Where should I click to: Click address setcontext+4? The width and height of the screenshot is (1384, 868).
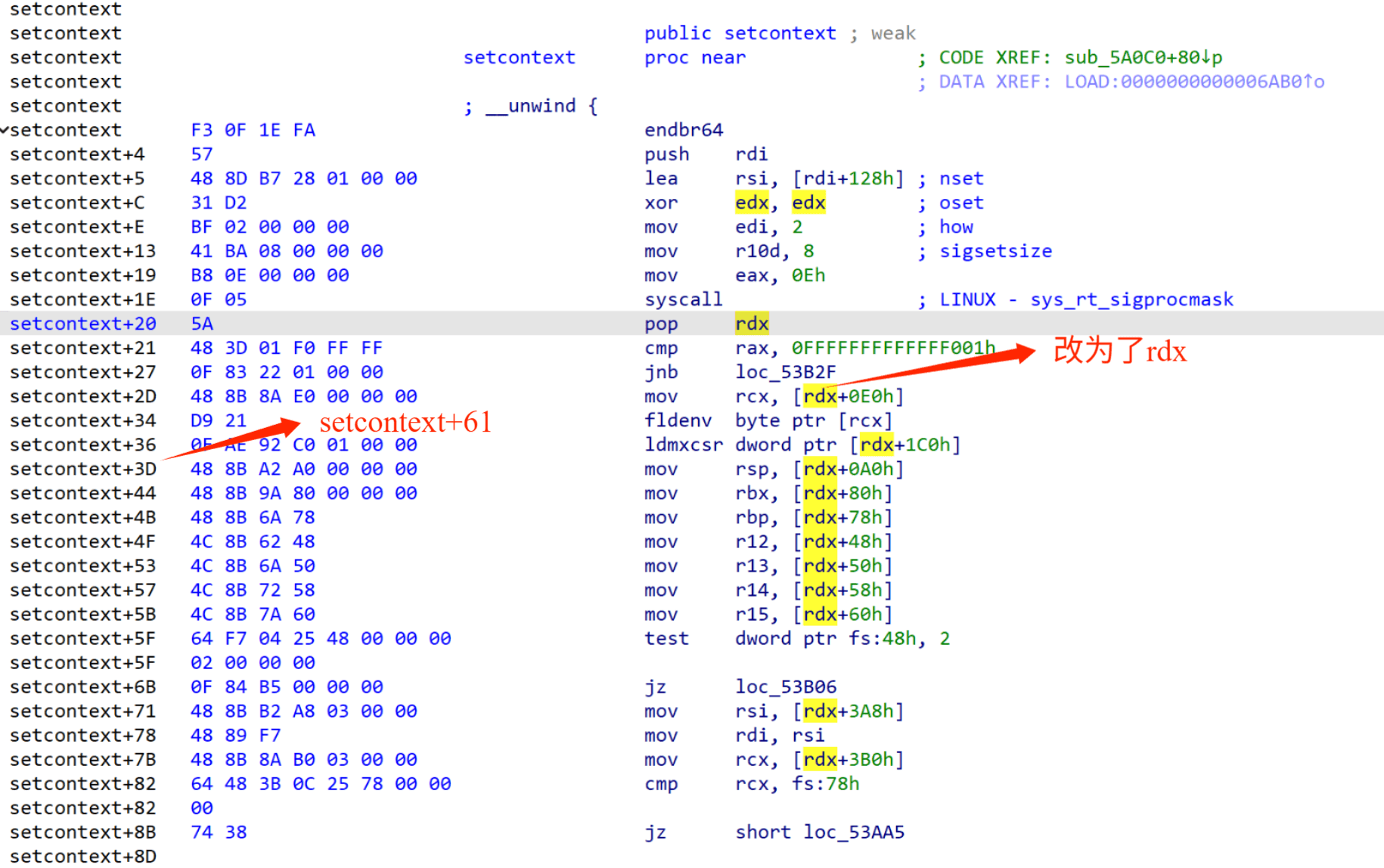coord(76,154)
